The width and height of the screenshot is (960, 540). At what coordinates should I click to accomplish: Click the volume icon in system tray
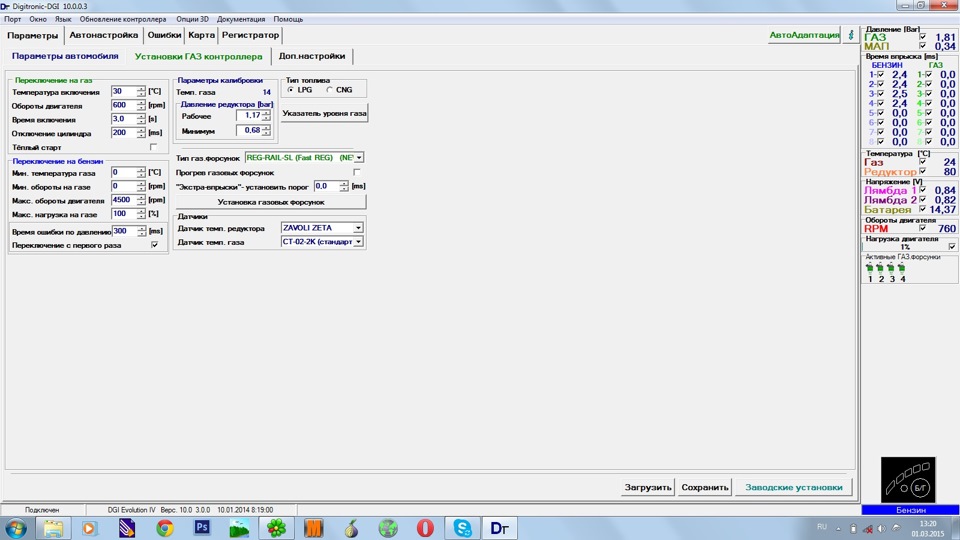[x=882, y=528]
